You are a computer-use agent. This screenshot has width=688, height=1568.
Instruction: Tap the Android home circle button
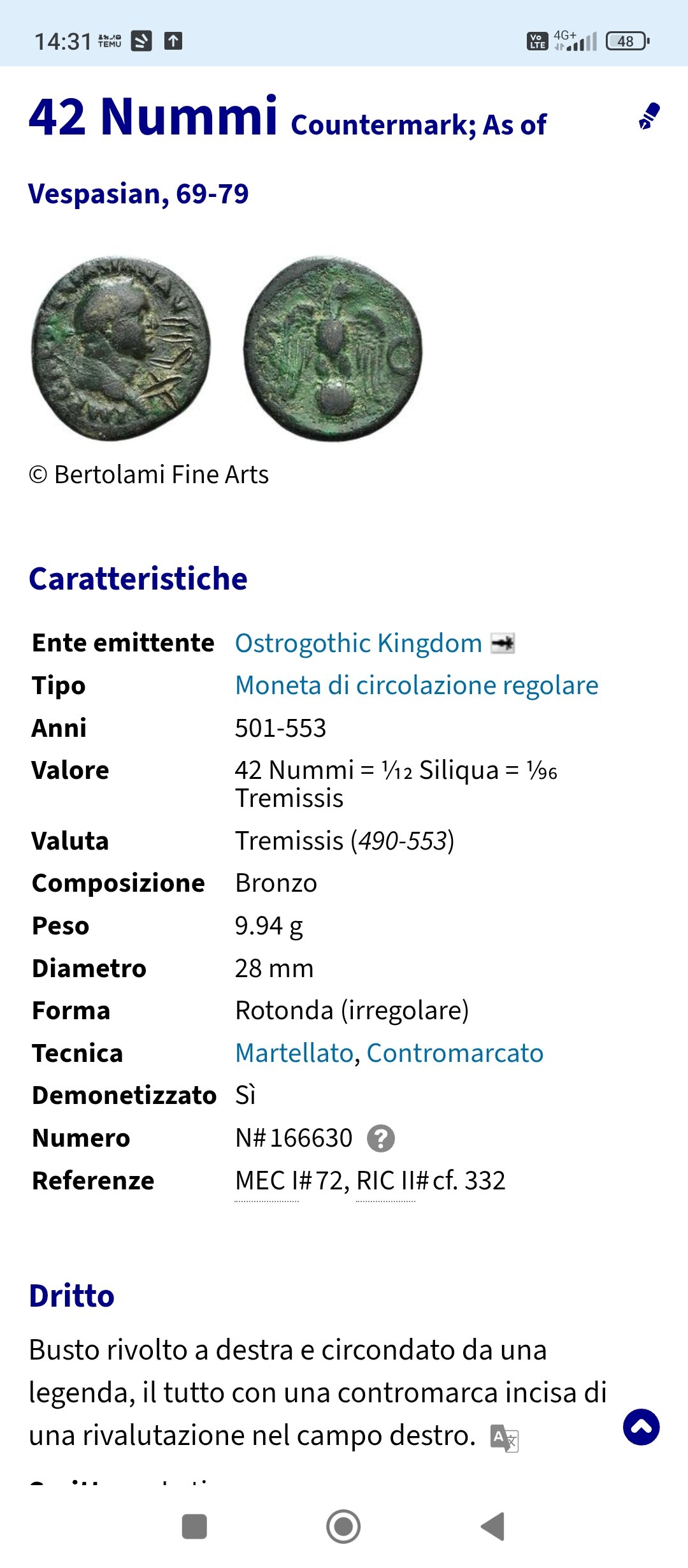[x=343, y=1527]
